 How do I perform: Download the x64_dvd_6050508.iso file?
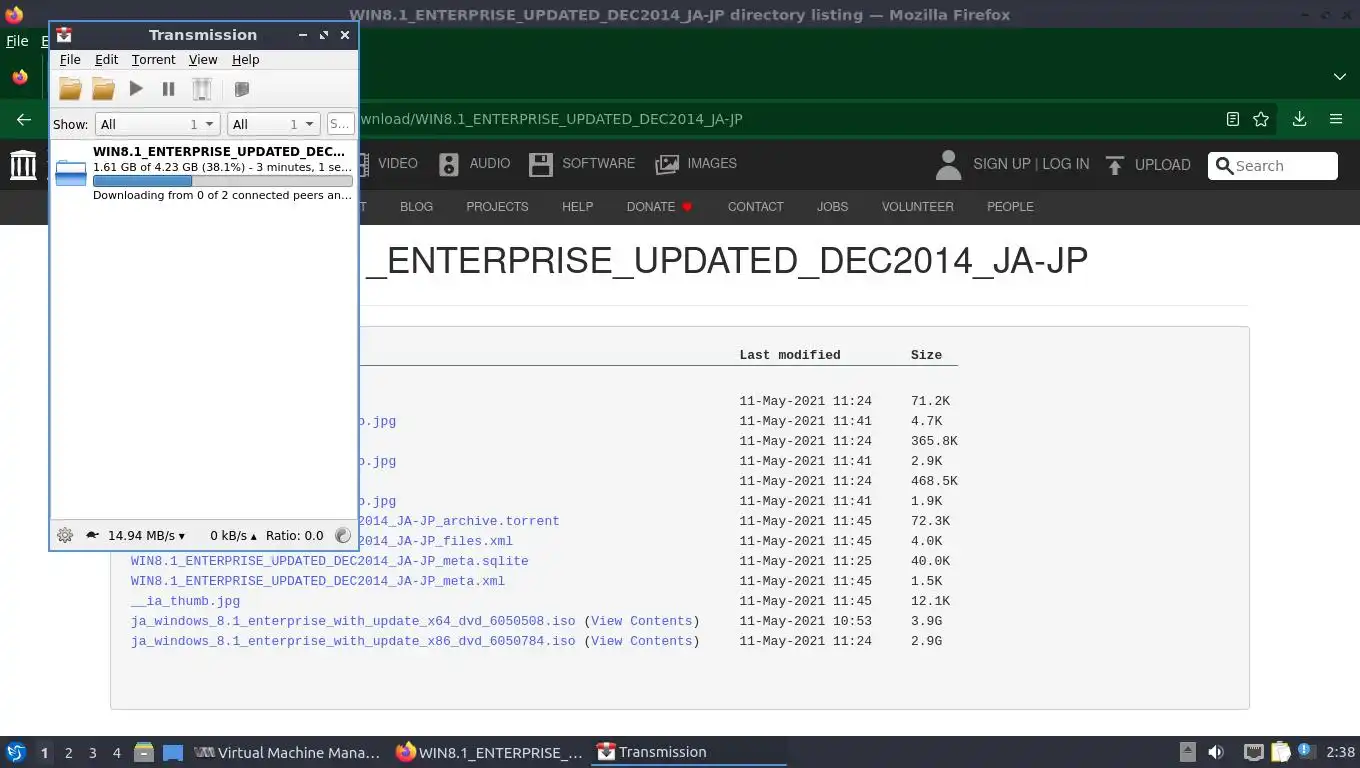pos(353,621)
